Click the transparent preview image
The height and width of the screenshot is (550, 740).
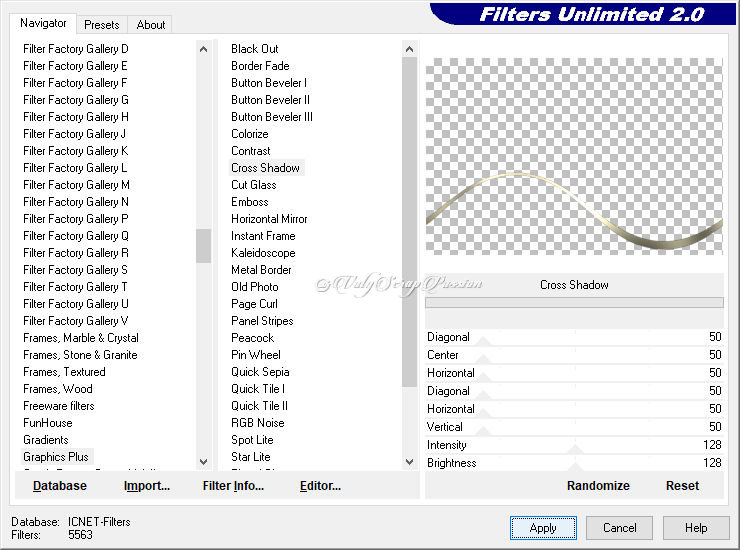pos(574,156)
